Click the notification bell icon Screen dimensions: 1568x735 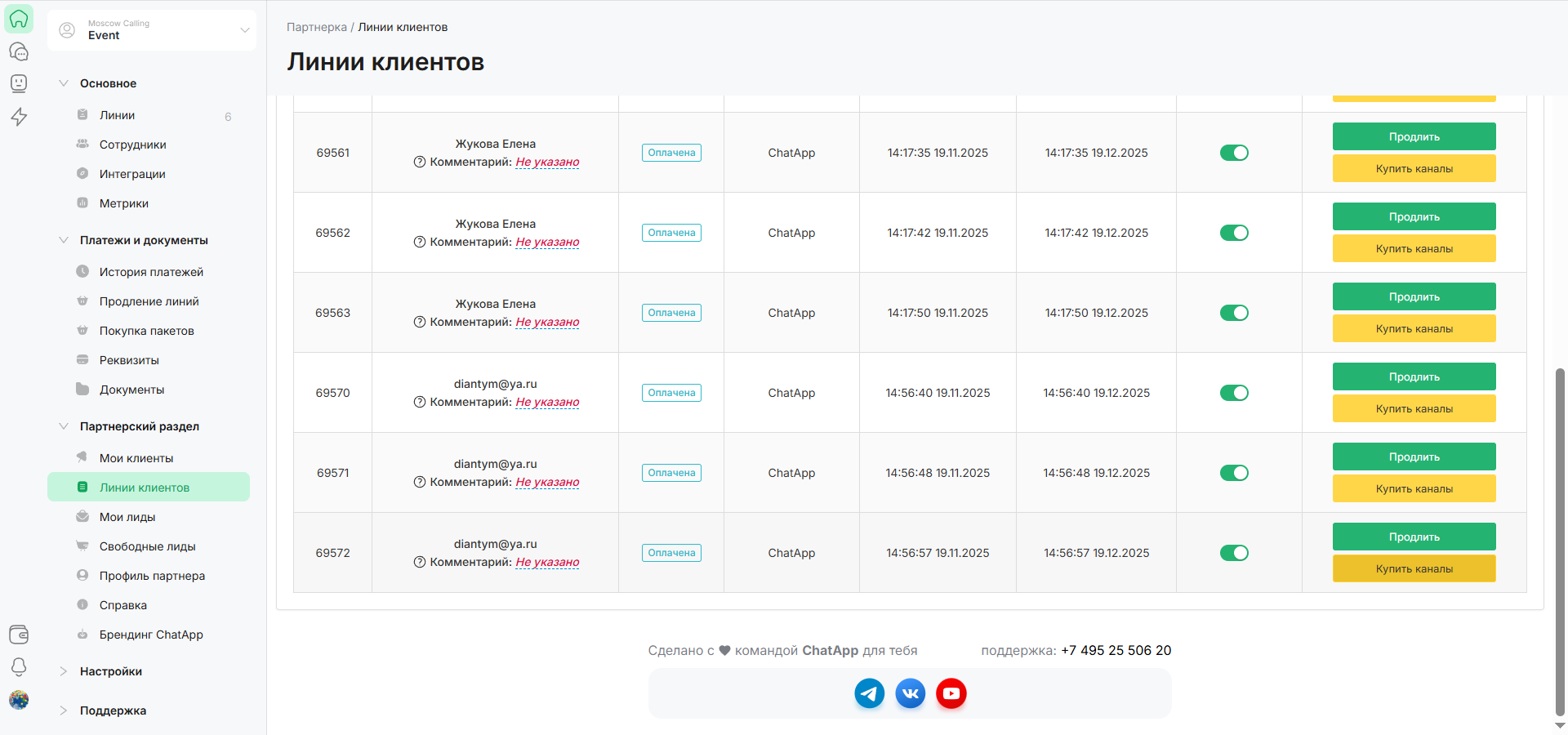(19, 667)
